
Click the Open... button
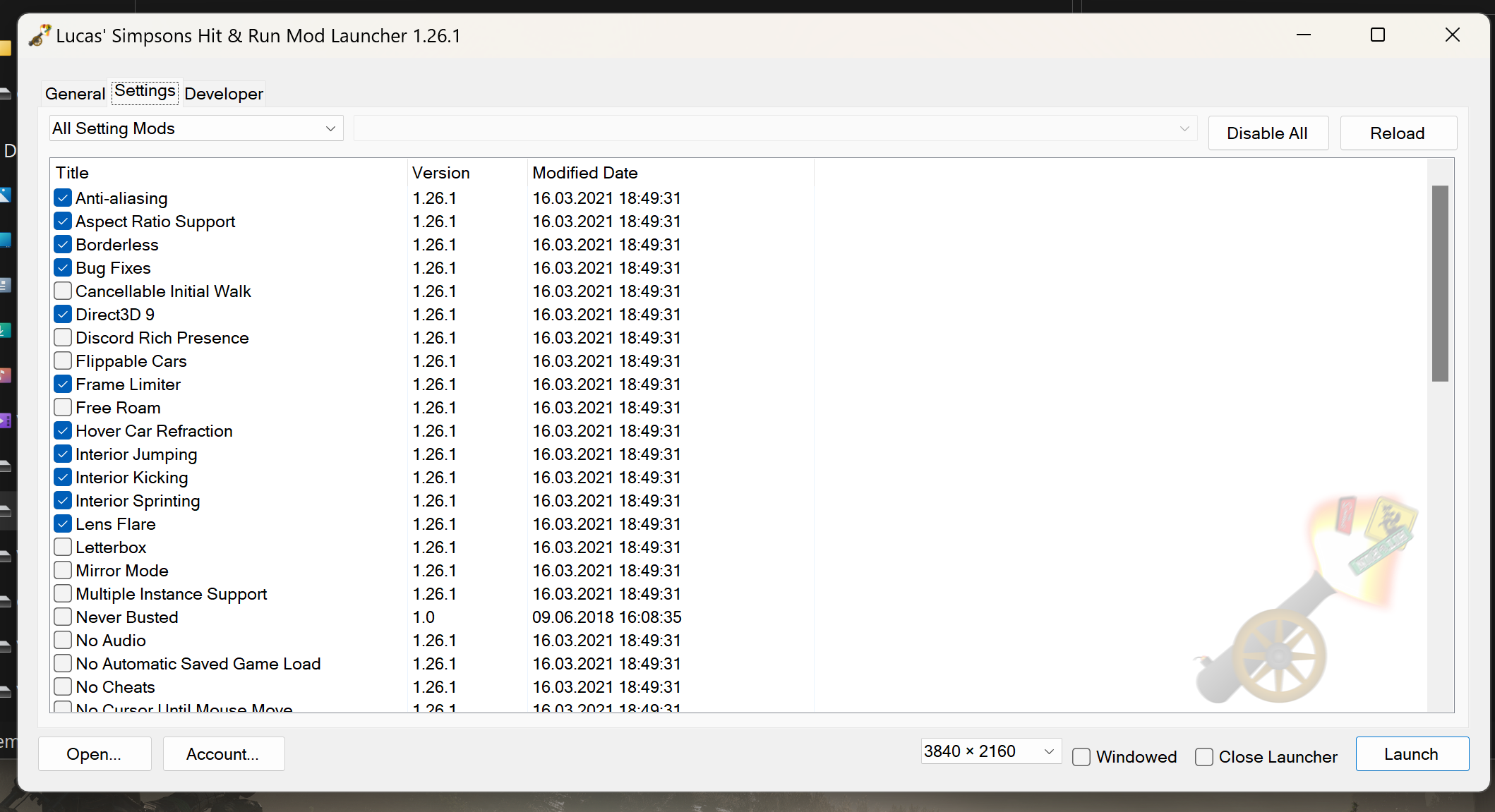pyautogui.click(x=95, y=754)
